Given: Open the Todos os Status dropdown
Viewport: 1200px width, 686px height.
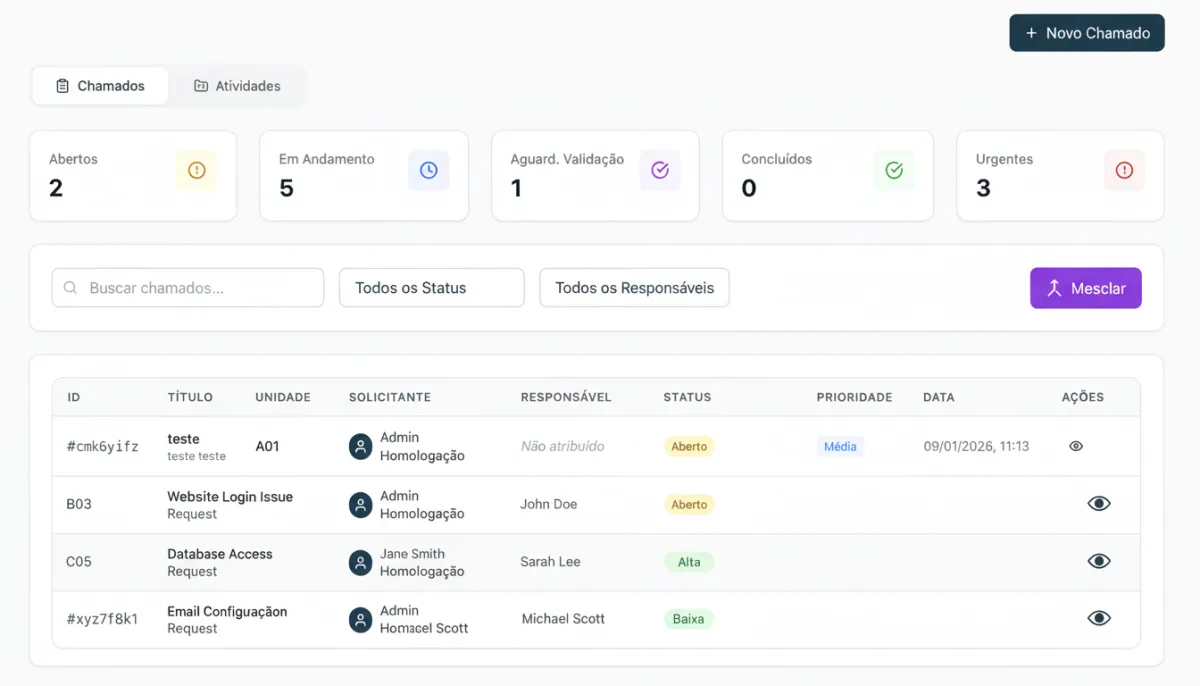Looking at the screenshot, I should pyautogui.click(x=432, y=288).
